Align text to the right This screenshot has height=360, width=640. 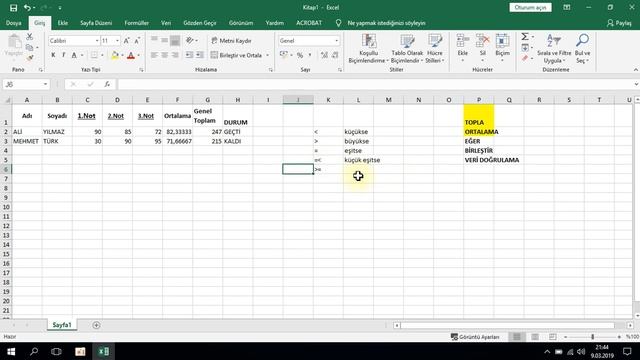pyautogui.click(x=175, y=55)
